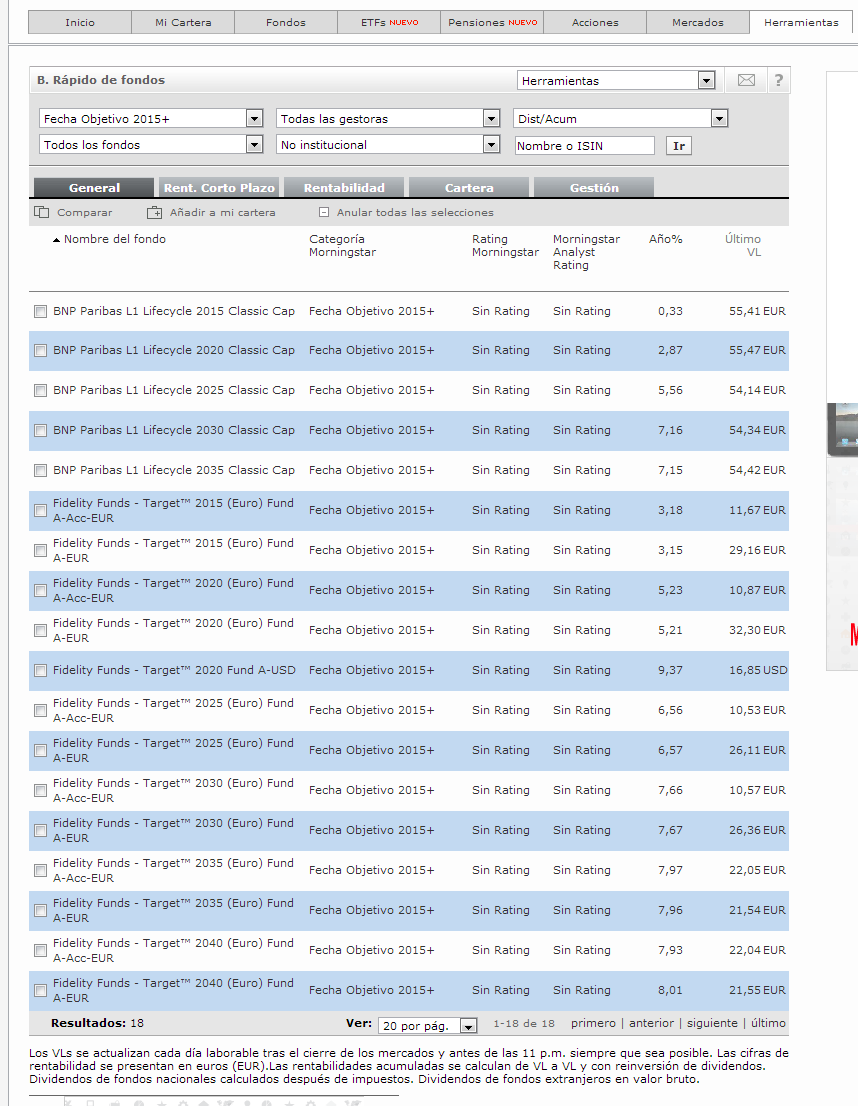
Task: Click the Resultados: 18 label
Action: click(x=97, y=1023)
